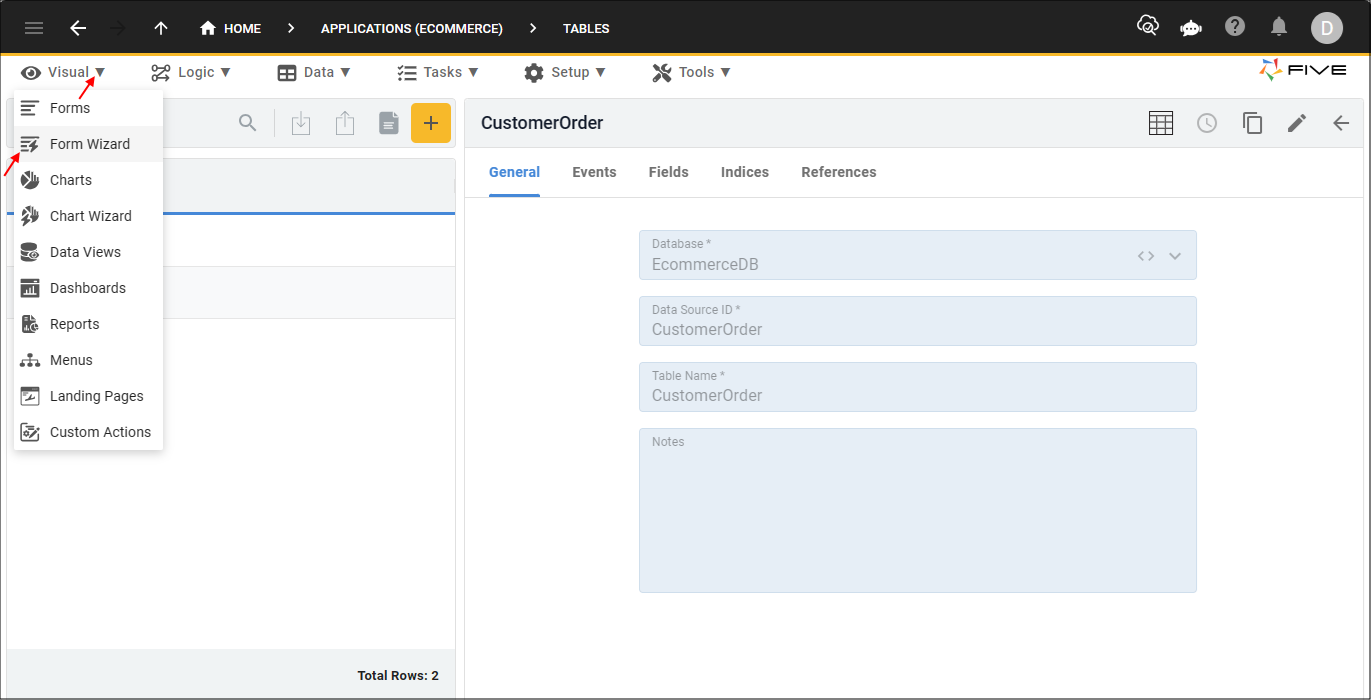Click the export upload icon
This screenshot has height=700, width=1371.
(345, 123)
